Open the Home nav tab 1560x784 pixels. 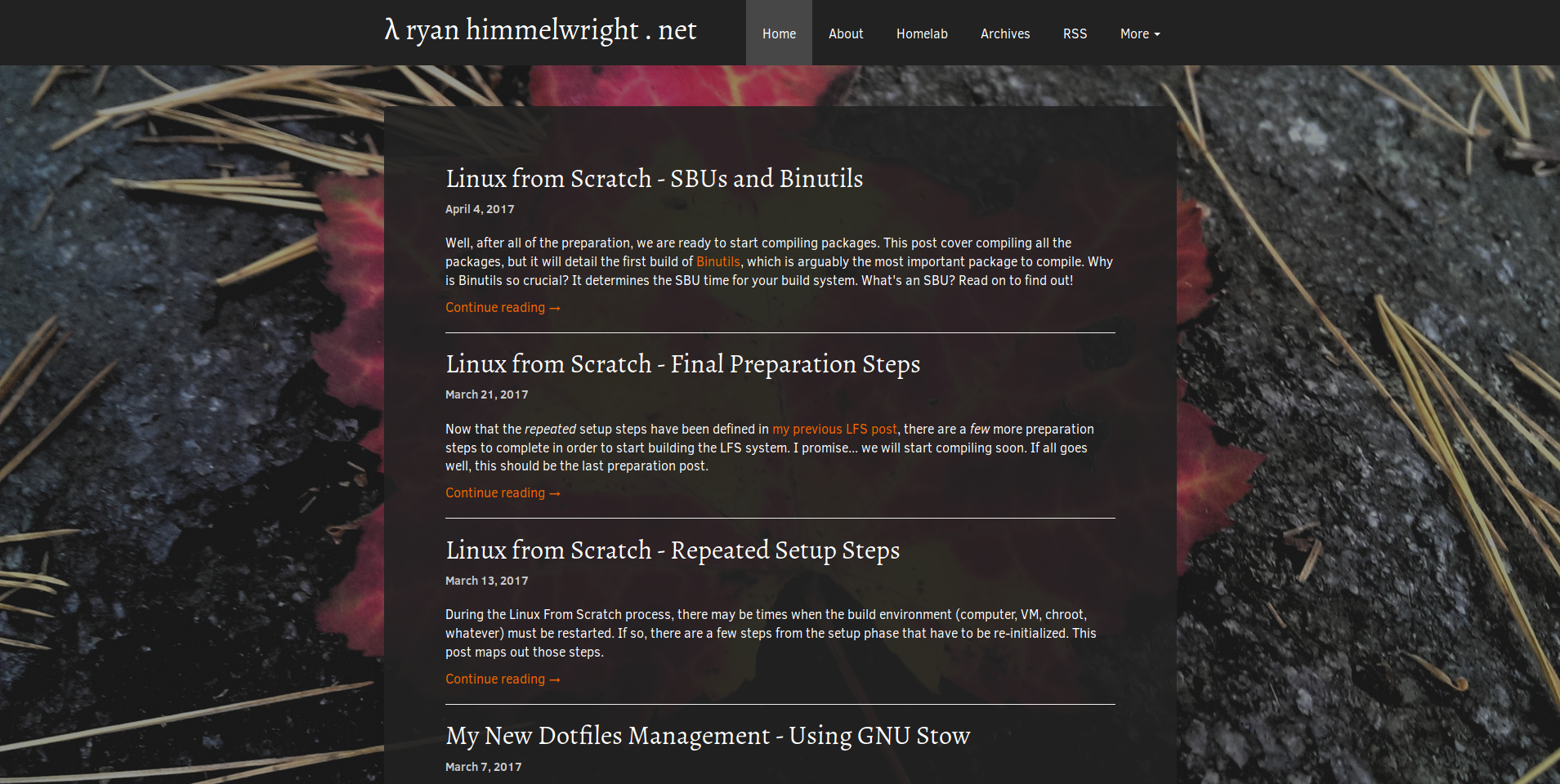click(x=779, y=33)
